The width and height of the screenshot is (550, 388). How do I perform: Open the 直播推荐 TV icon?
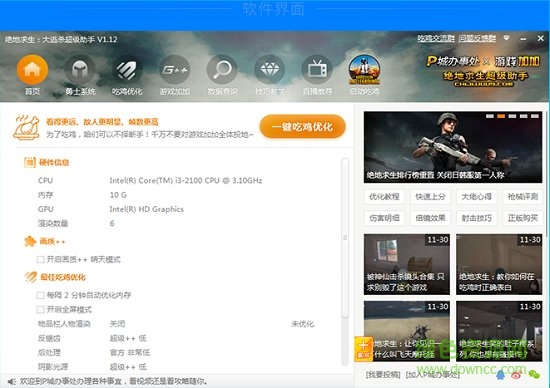pos(317,70)
